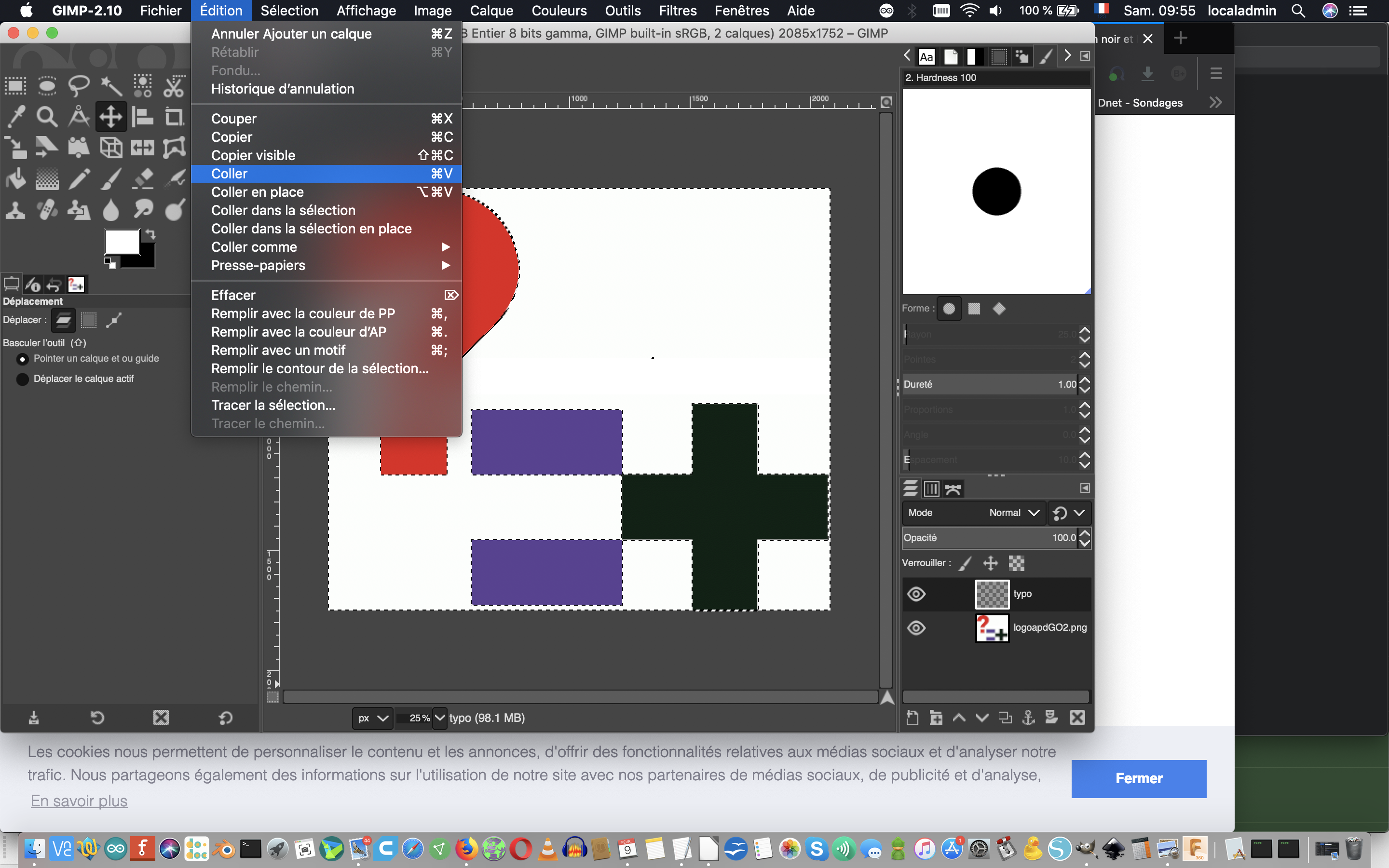Toggle visibility of logoapdGO2.png layer
Image resolution: width=1389 pixels, height=868 pixels.
pos(916,627)
